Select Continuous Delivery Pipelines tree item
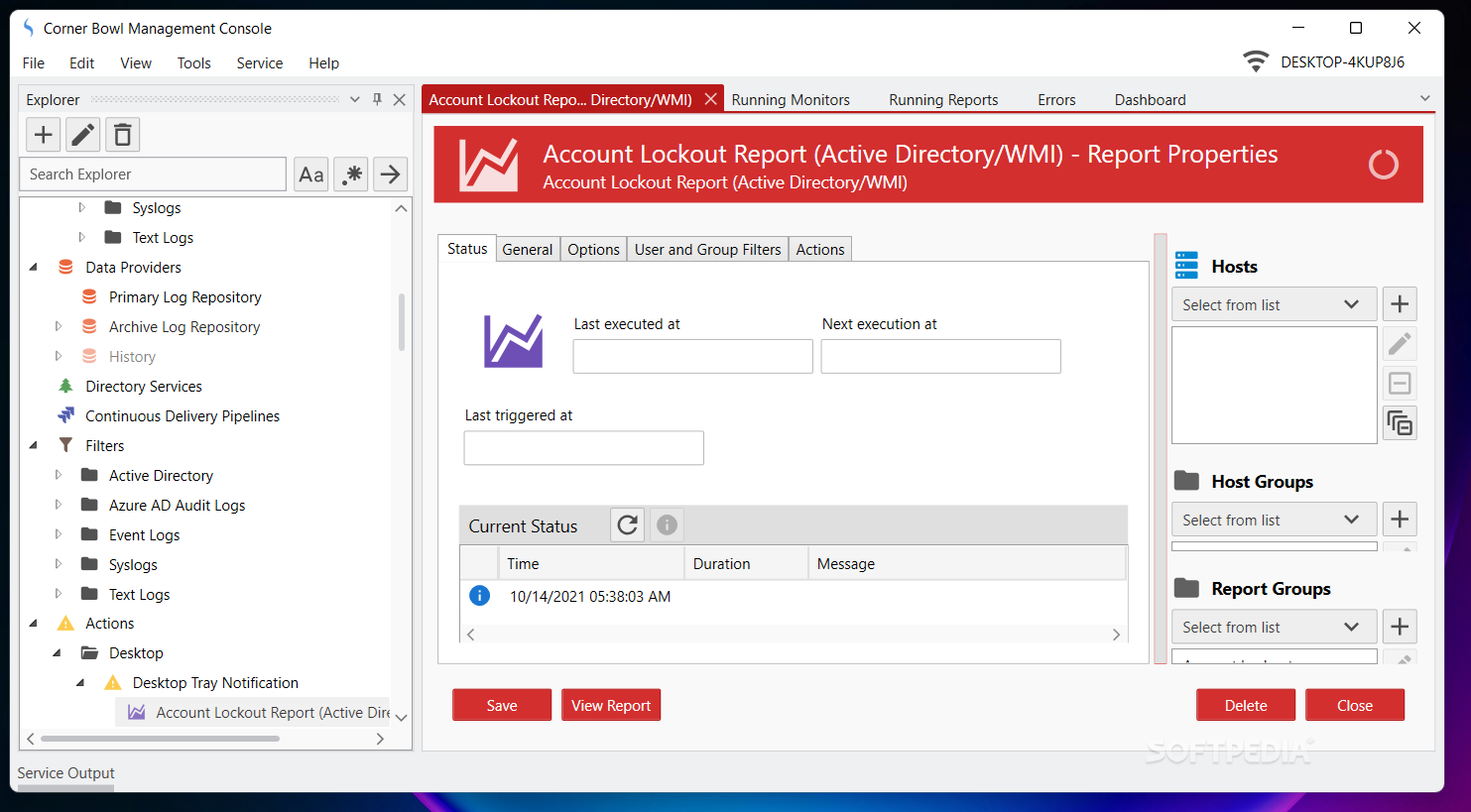 point(183,416)
